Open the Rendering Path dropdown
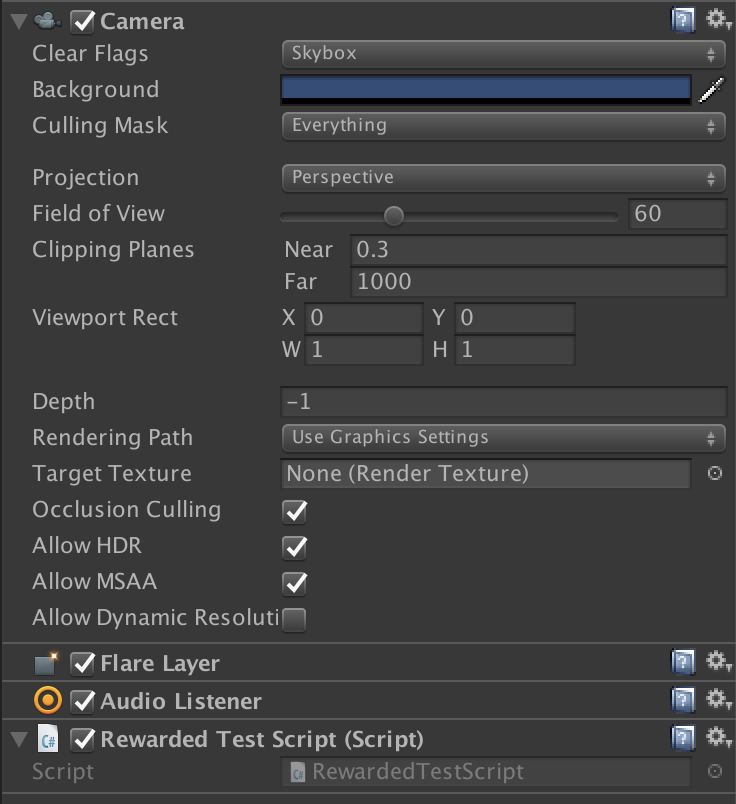 pyautogui.click(x=503, y=438)
